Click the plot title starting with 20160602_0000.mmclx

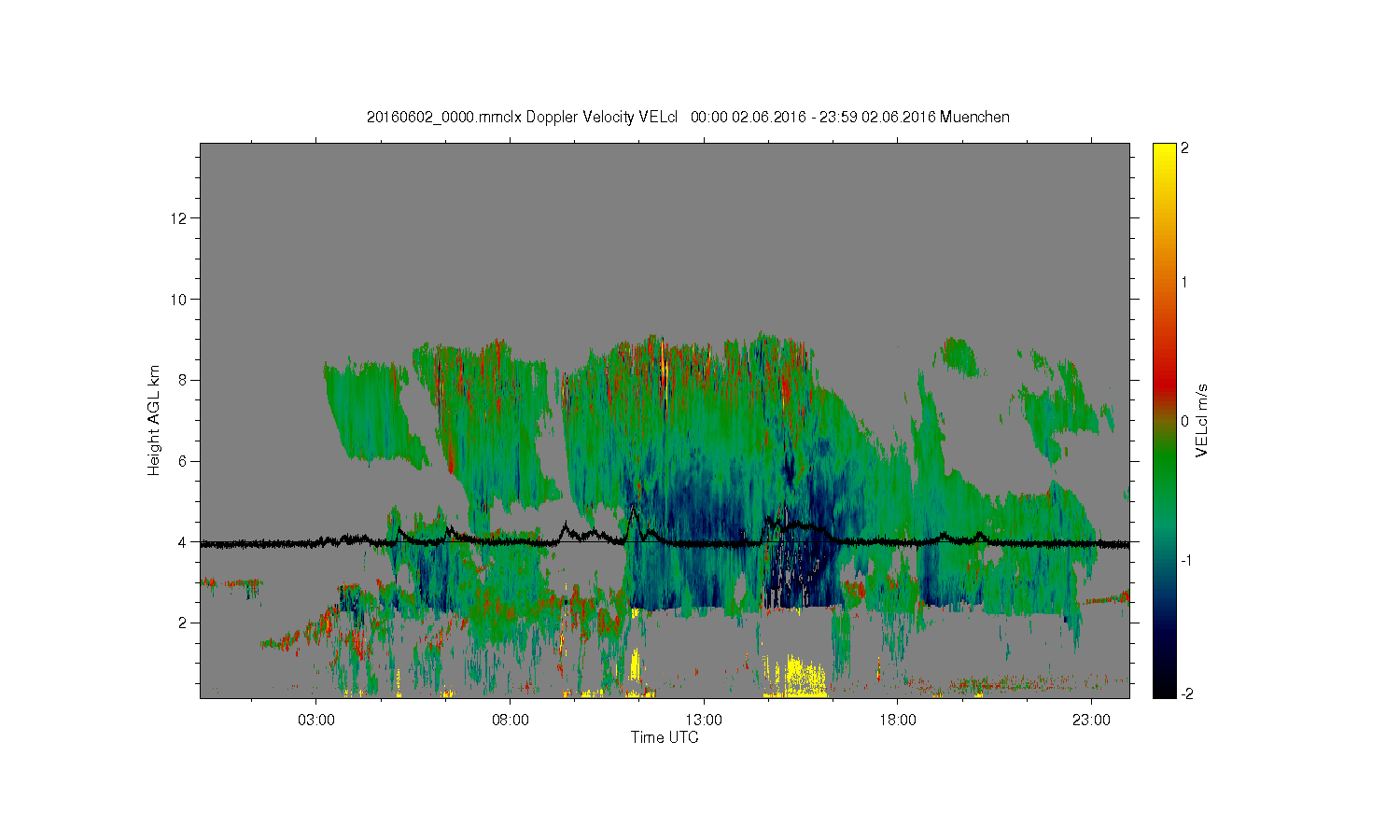tap(688, 117)
